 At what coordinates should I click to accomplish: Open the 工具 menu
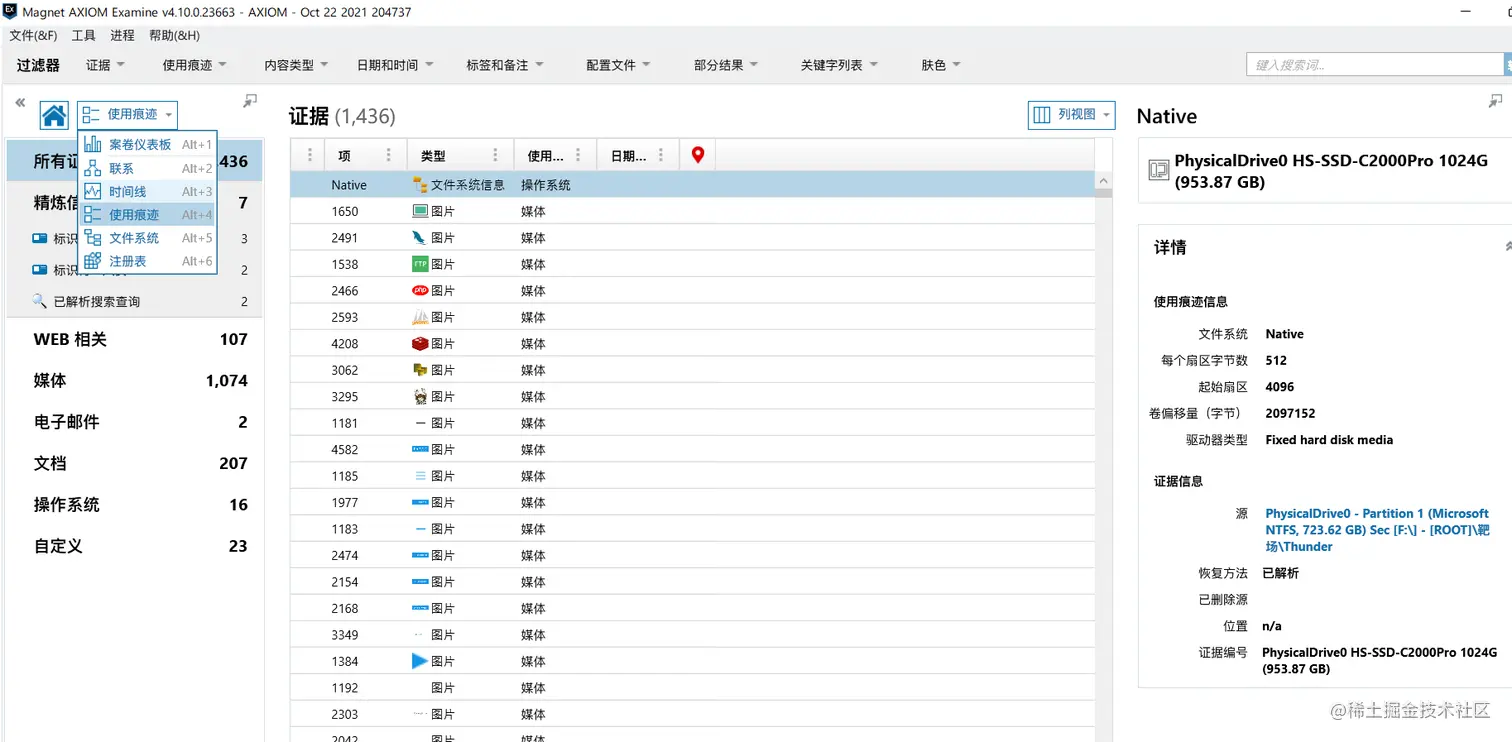pyautogui.click(x=83, y=35)
